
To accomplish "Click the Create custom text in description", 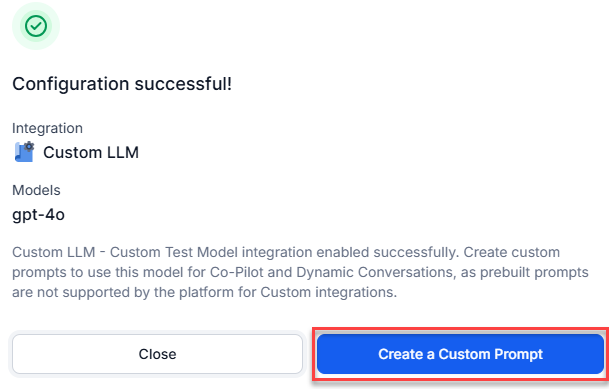I will (512, 252).
